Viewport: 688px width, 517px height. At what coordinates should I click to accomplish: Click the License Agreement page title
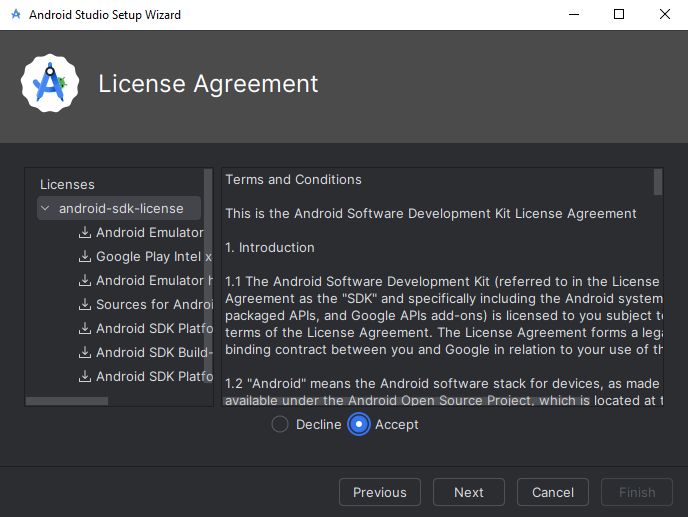(x=208, y=83)
